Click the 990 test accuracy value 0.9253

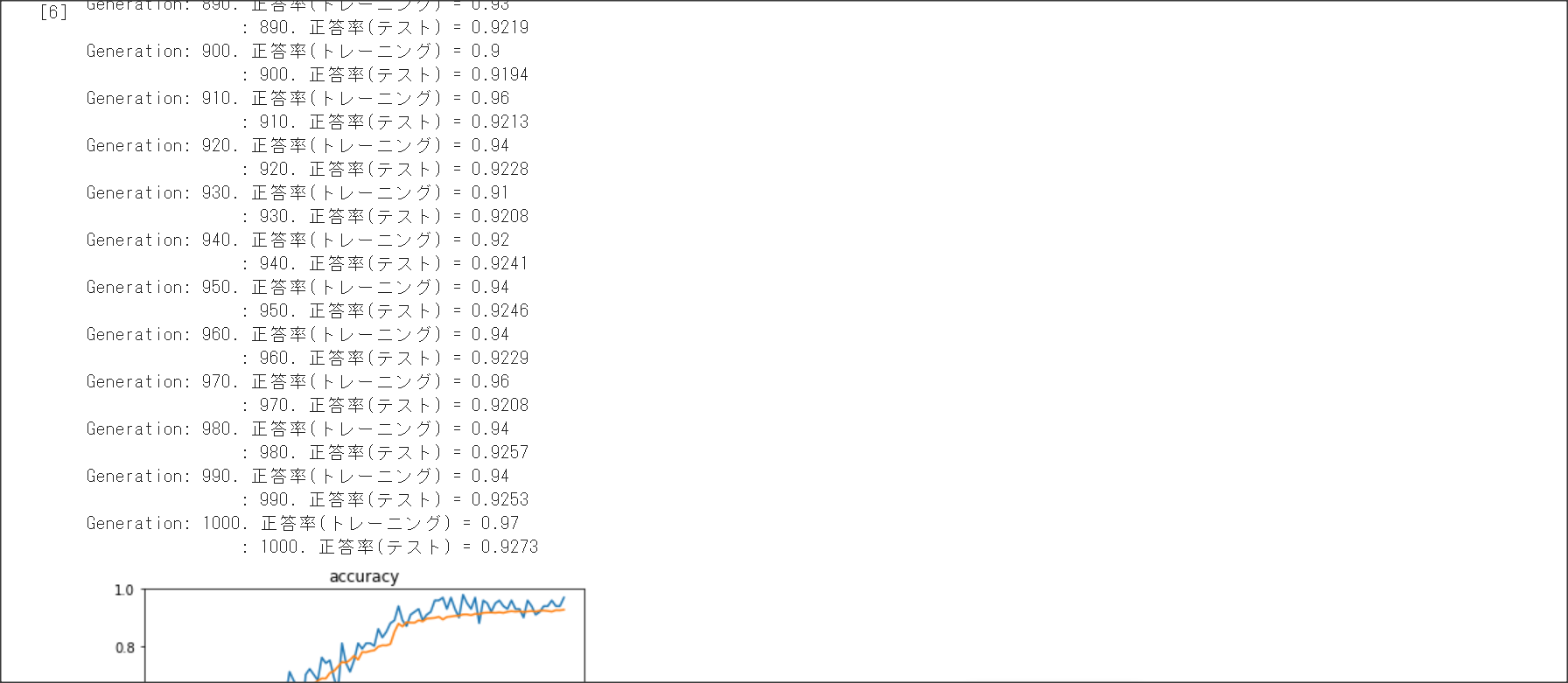(500, 499)
